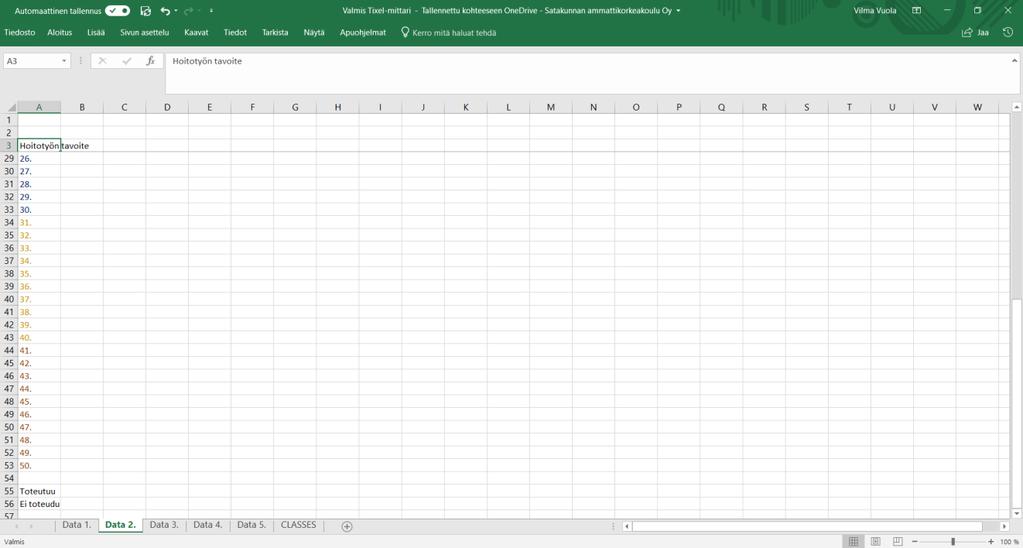
Task: Select column A header
Action: click(x=39, y=107)
